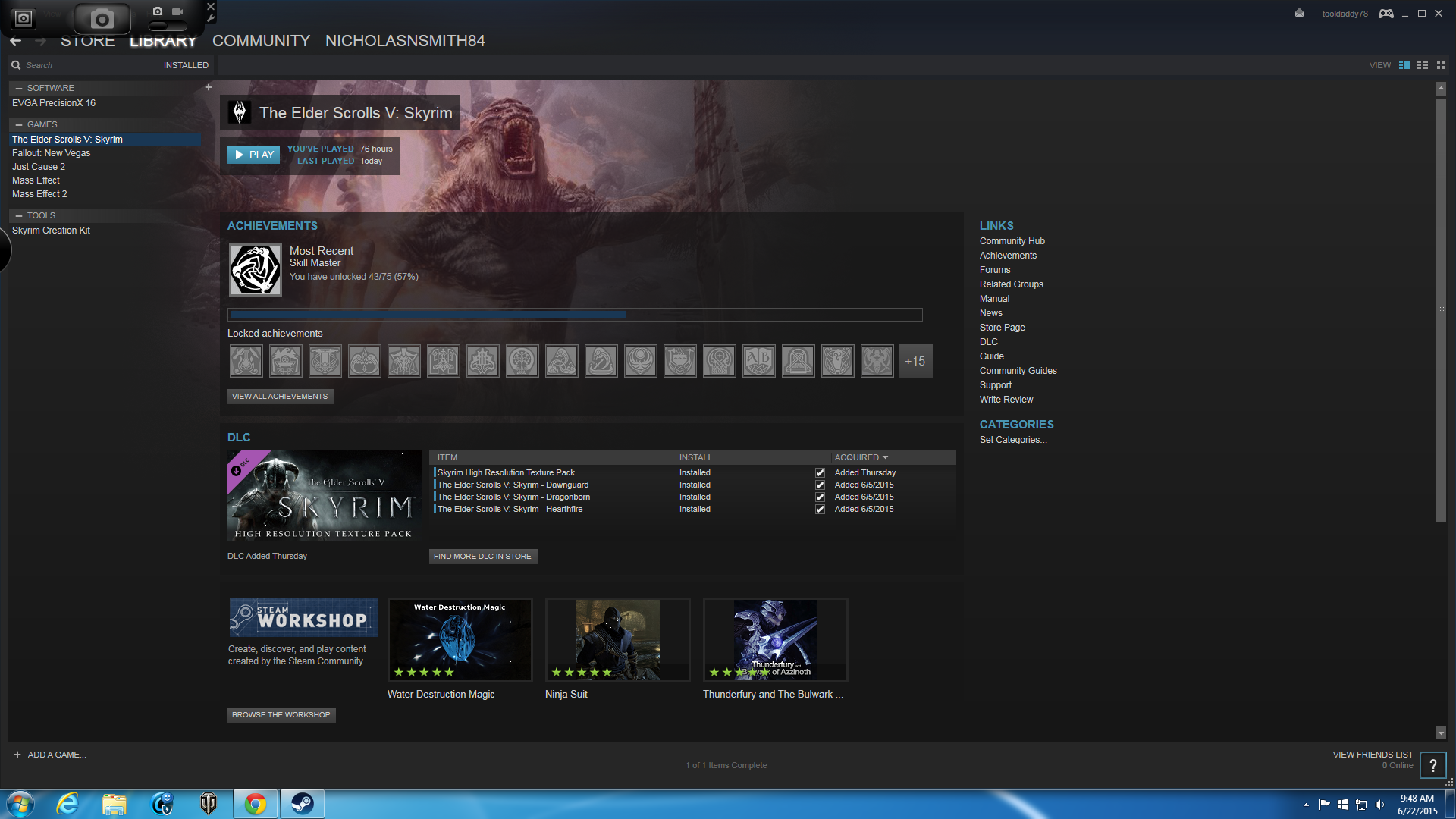This screenshot has height=819, width=1456.
Task: Click the Skill Master achievement icon
Action: (x=256, y=269)
